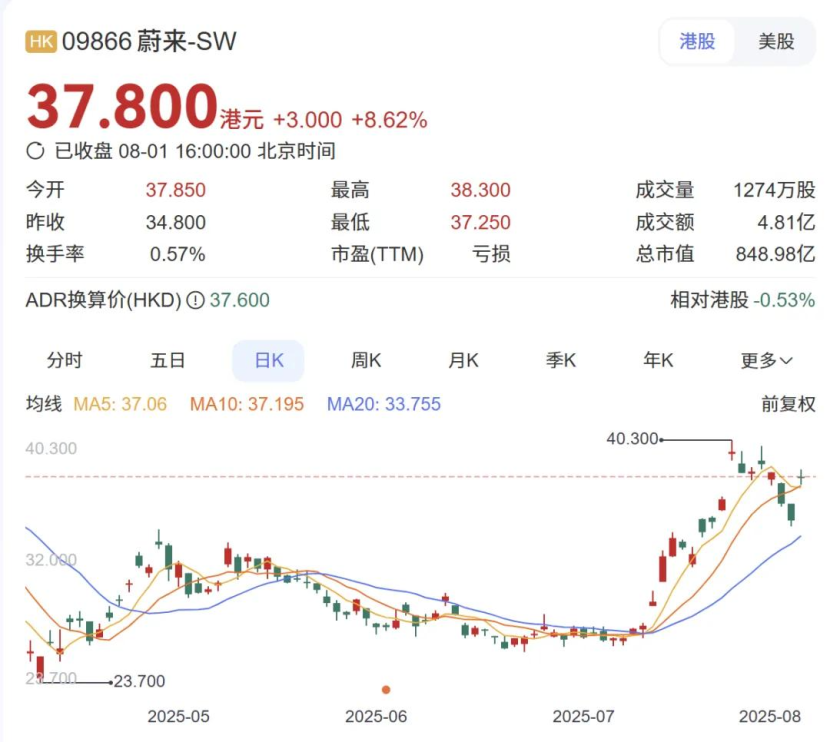Select the 分时 chart tab
This screenshot has width=830, height=742.
click(x=65, y=360)
